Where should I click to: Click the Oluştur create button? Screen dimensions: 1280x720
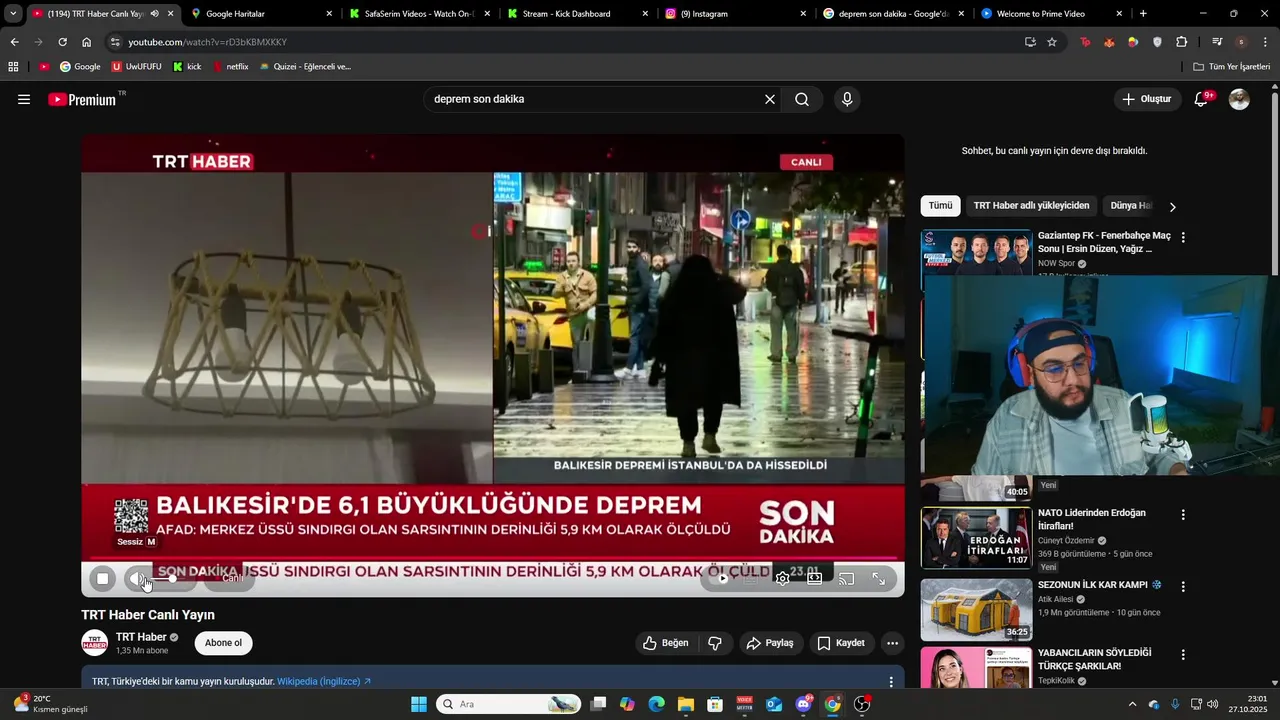point(1146,99)
